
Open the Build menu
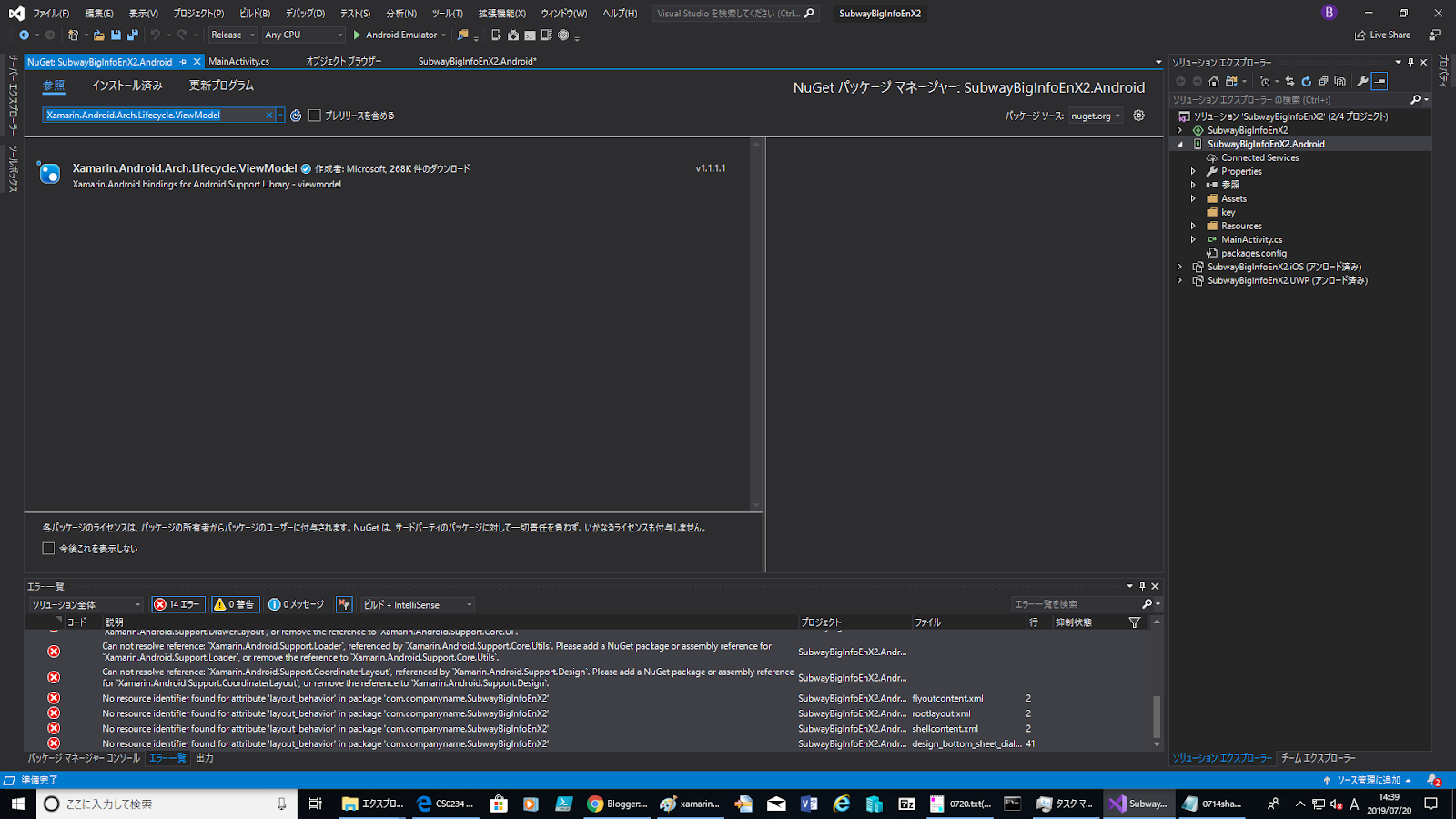(x=255, y=14)
